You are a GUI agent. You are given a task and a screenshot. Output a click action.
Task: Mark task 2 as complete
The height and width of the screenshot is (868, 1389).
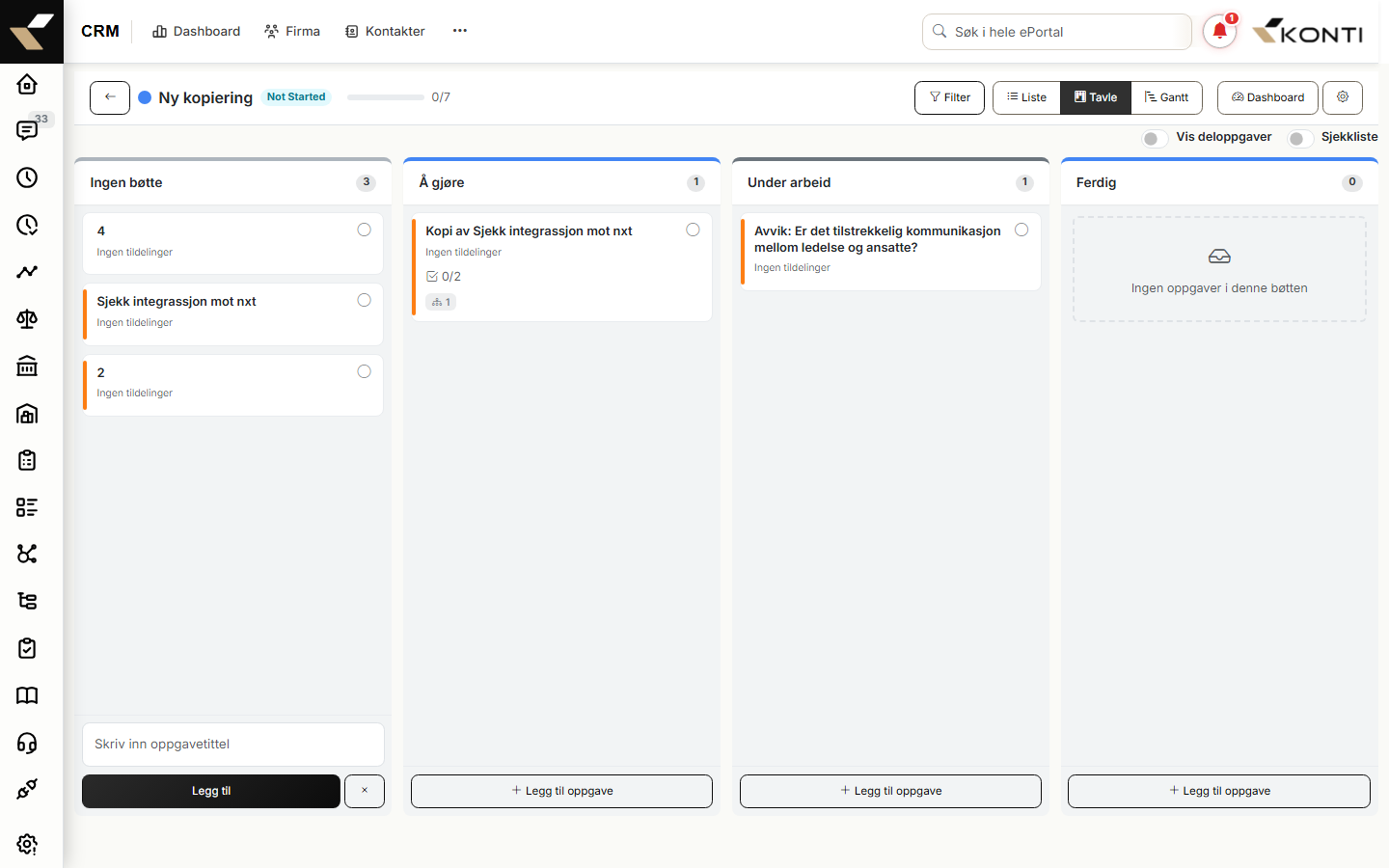click(364, 371)
